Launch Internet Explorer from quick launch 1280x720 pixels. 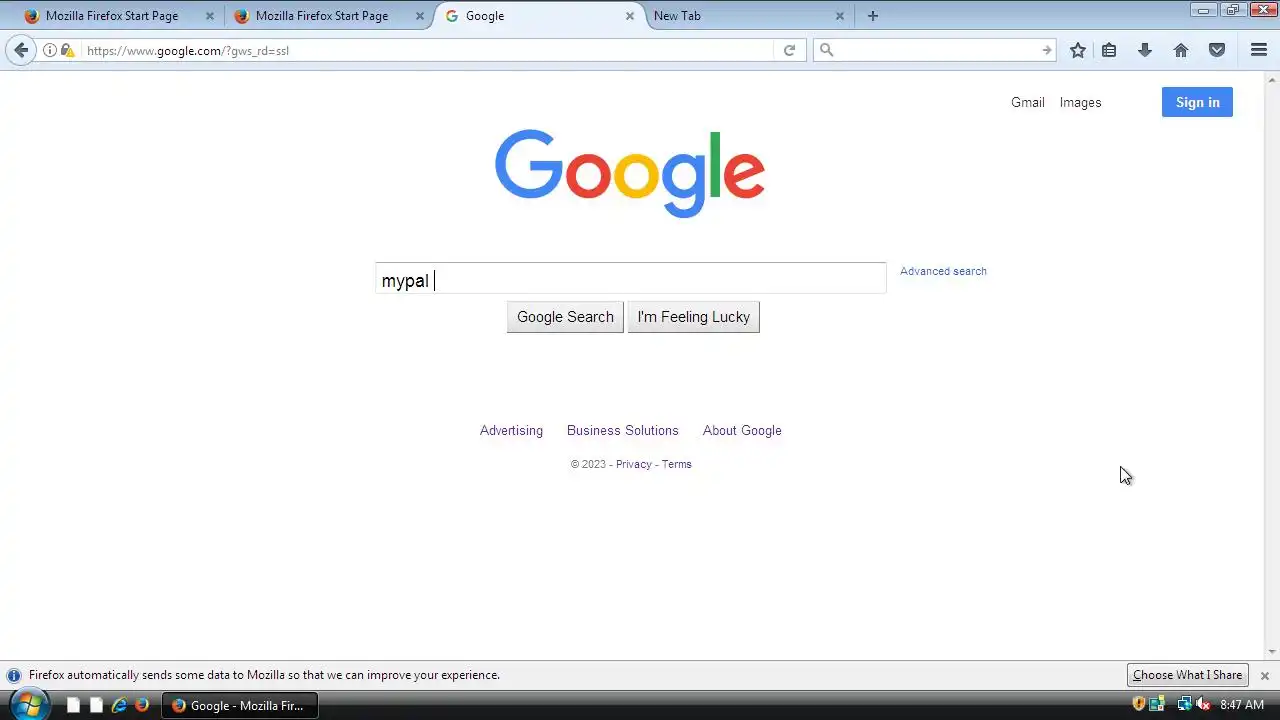point(119,705)
